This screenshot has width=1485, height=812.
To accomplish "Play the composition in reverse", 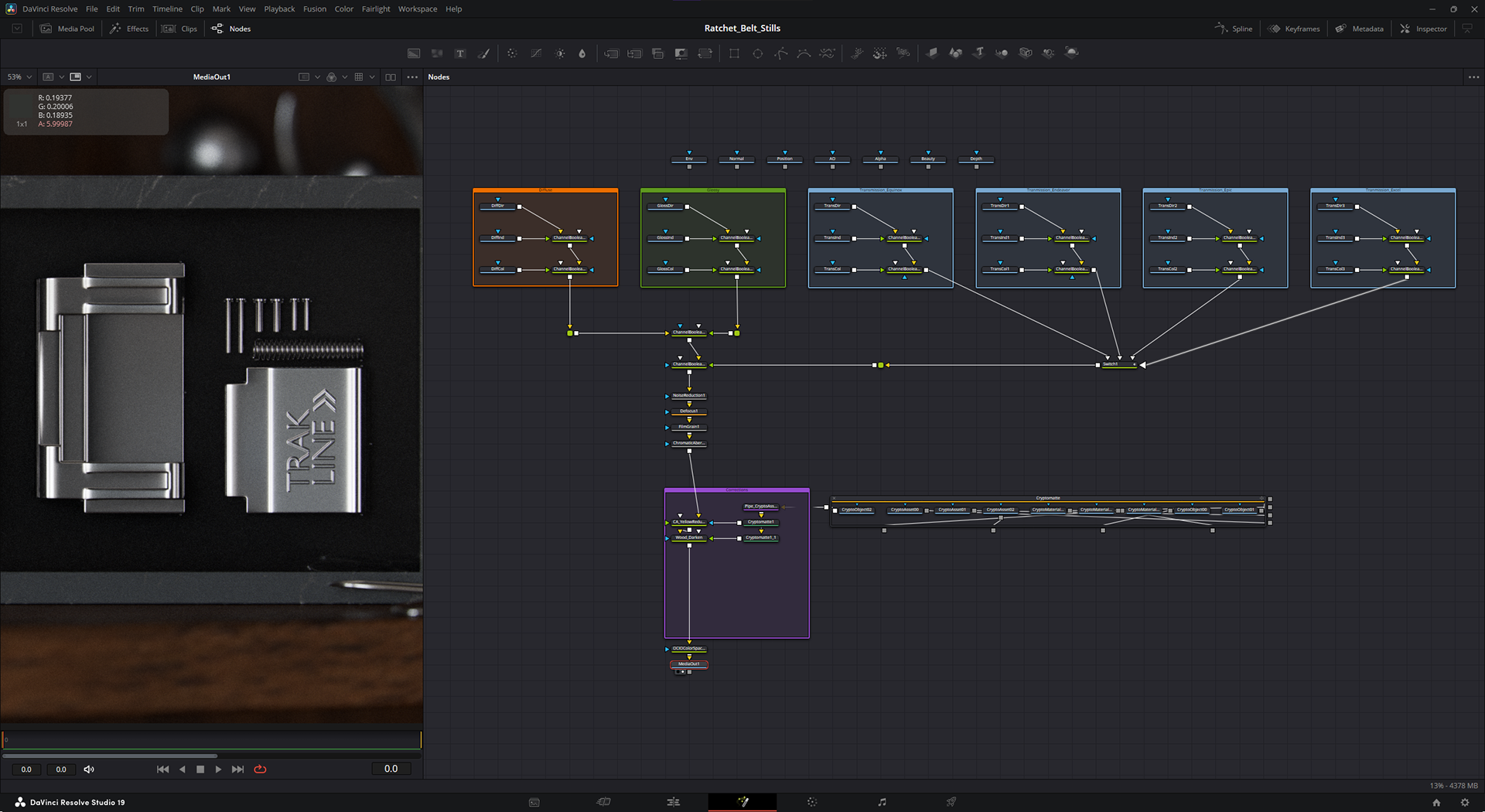I will point(183,769).
